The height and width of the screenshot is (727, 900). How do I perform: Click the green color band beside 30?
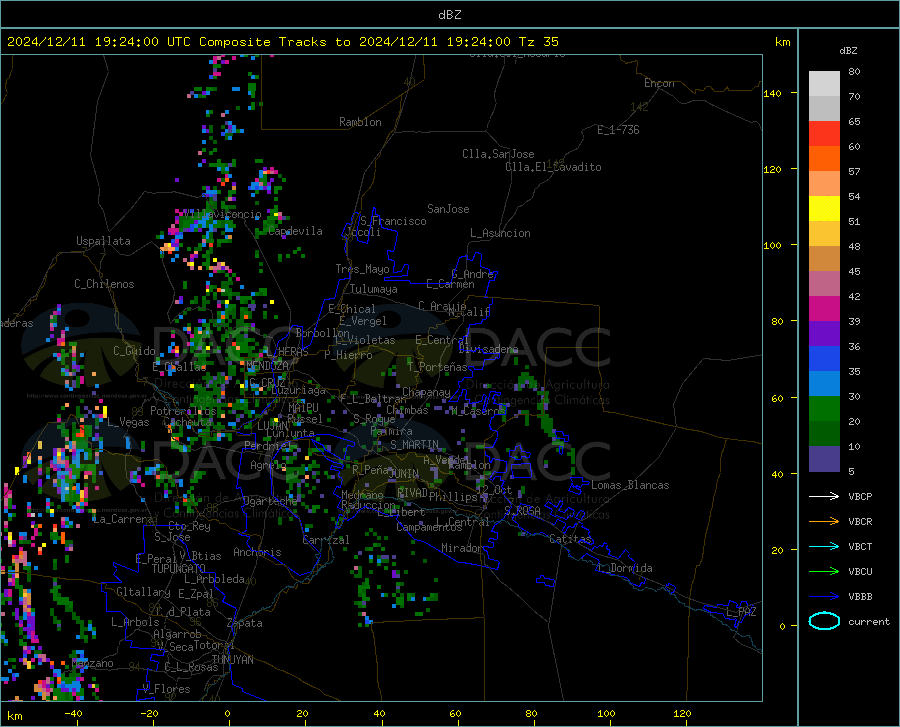[x=824, y=409]
